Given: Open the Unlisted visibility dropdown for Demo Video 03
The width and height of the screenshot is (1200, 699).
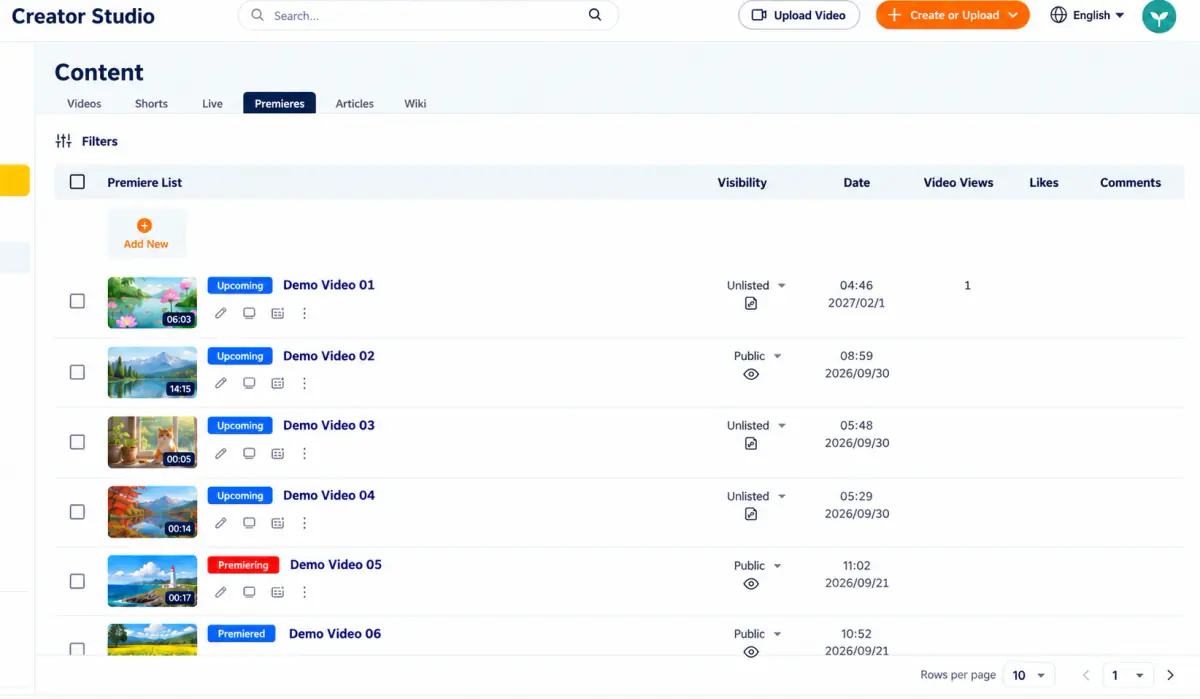Looking at the screenshot, I should [x=756, y=425].
